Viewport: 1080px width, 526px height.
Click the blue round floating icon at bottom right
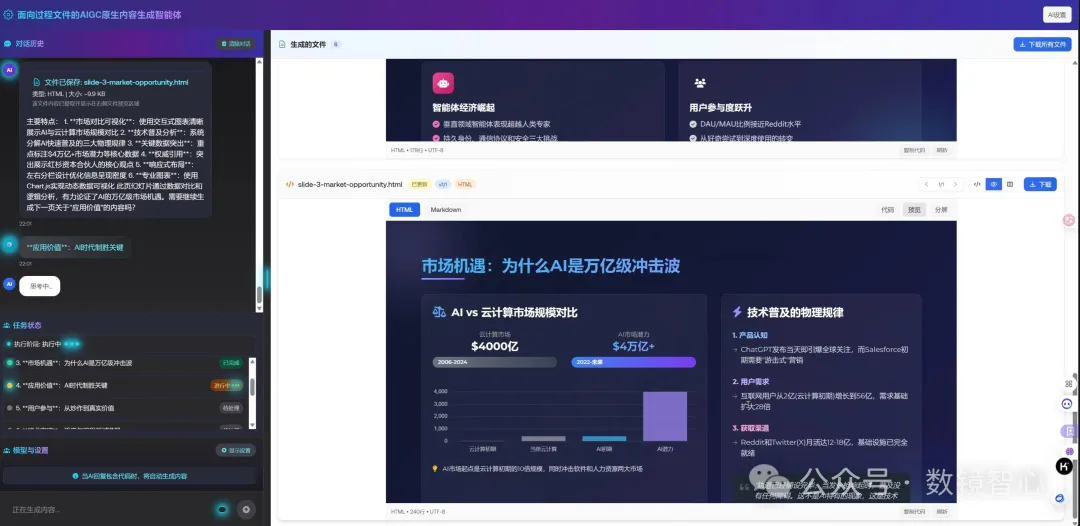coord(1060,498)
